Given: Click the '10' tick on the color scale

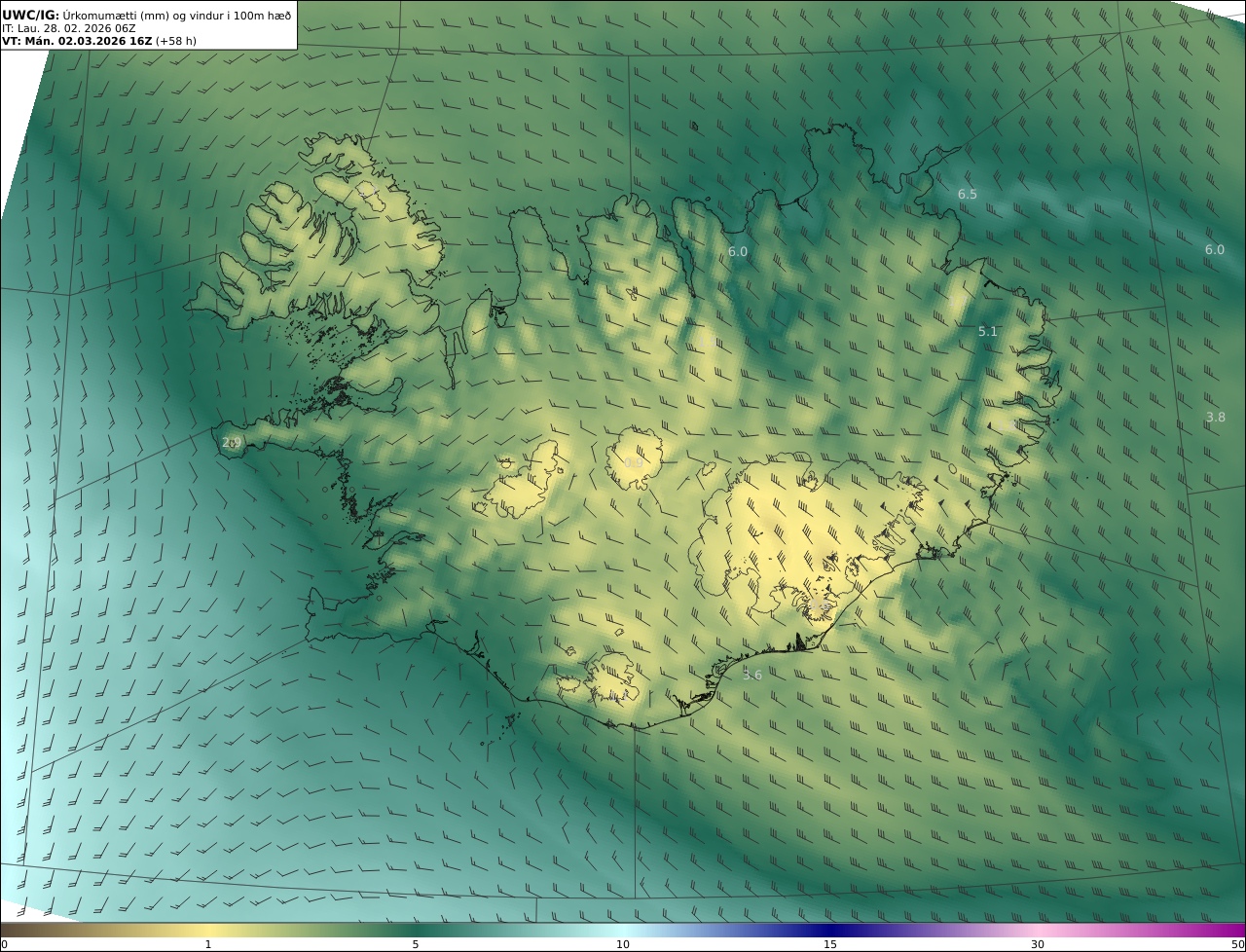Looking at the screenshot, I should [x=623, y=944].
